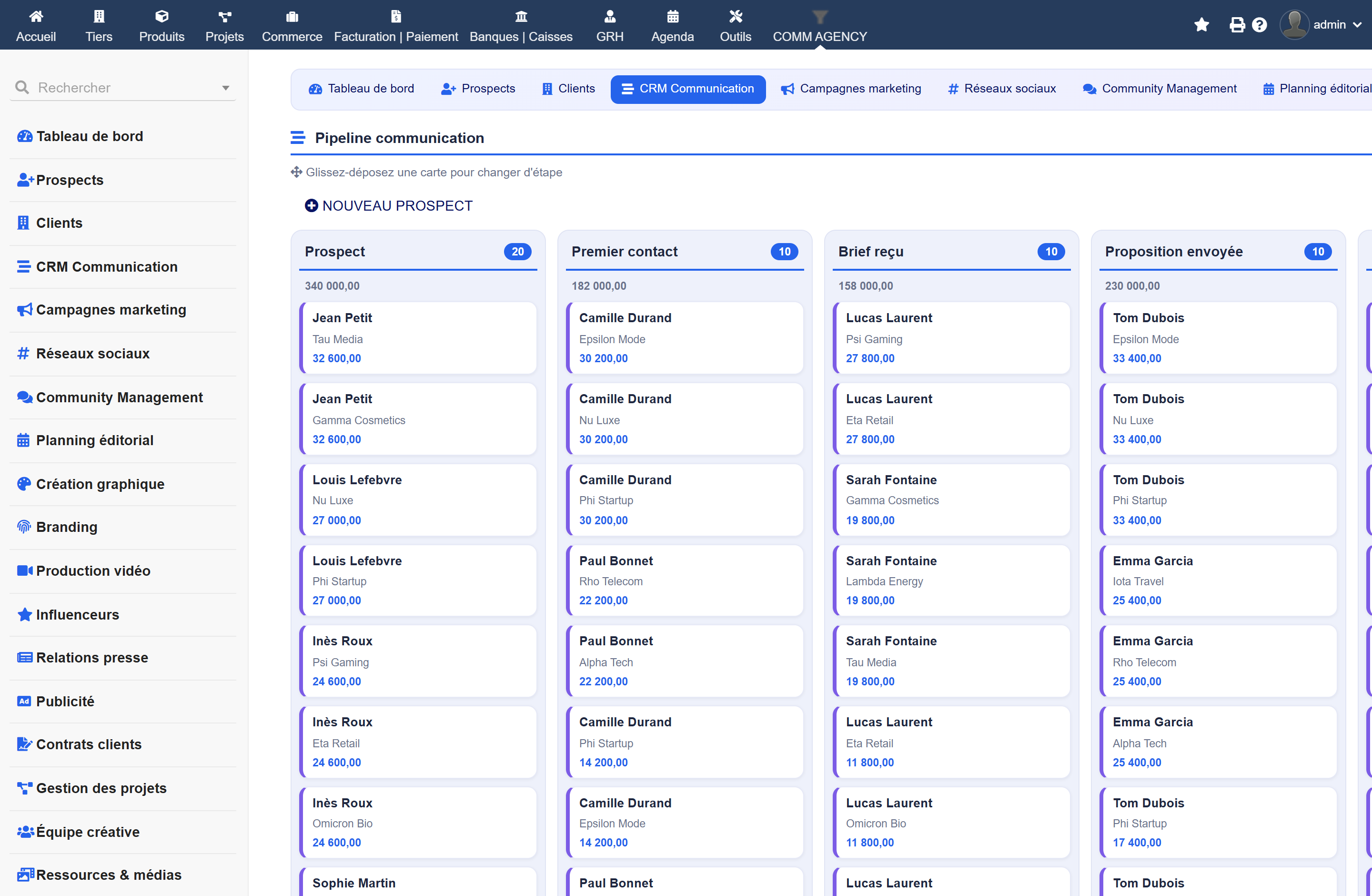Select the Sarah Fontaine Tau Media card
This screenshot has width=1372, height=896.
pyautogui.click(x=952, y=661)
